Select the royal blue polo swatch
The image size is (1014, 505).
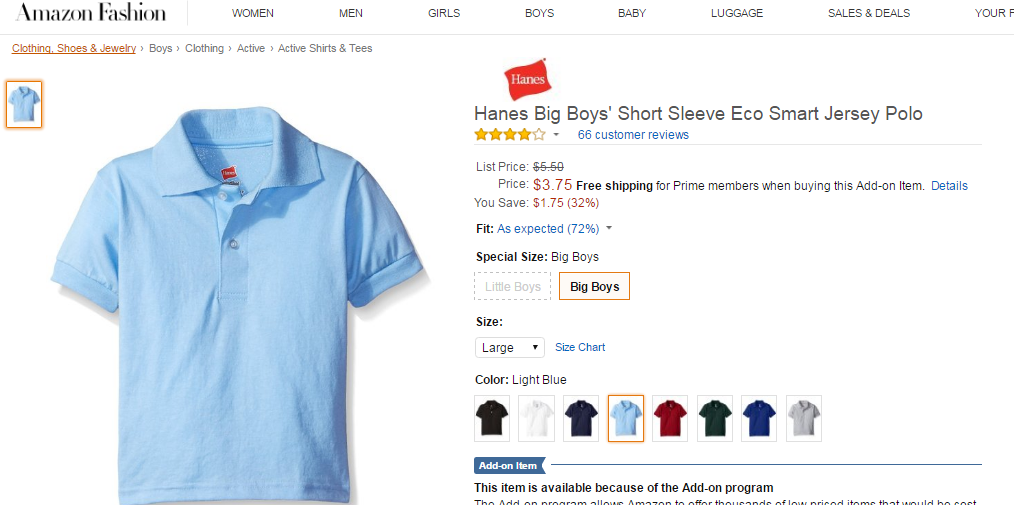point(759,418)
